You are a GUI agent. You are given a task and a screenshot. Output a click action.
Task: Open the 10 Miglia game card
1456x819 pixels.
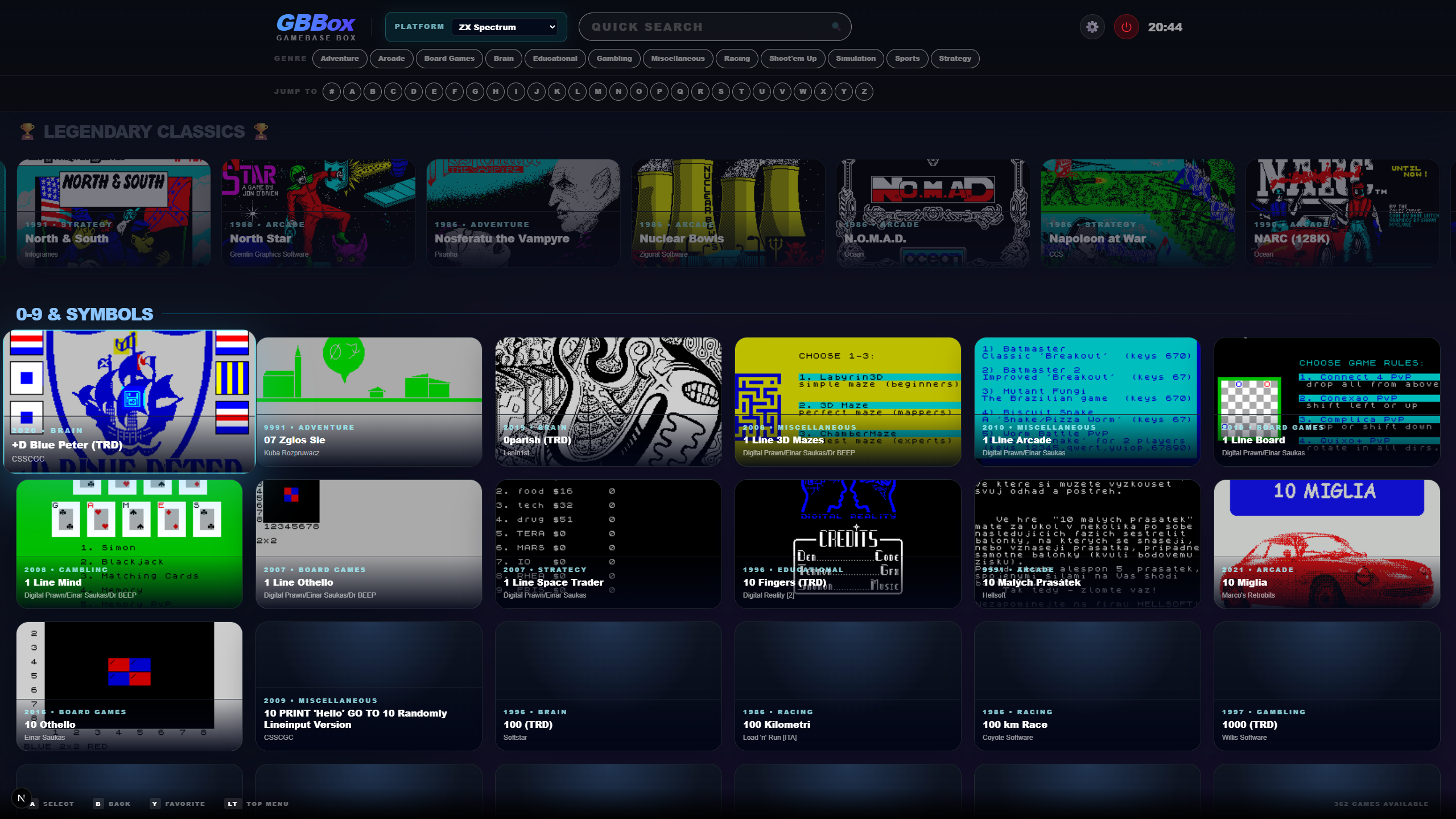coord(1327,544)
